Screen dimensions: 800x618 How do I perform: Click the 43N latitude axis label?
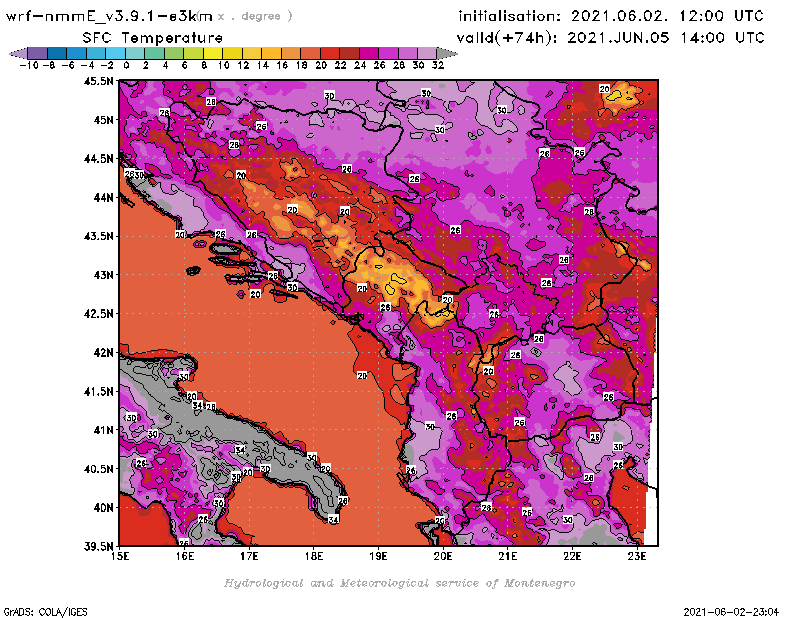[103, 275]
